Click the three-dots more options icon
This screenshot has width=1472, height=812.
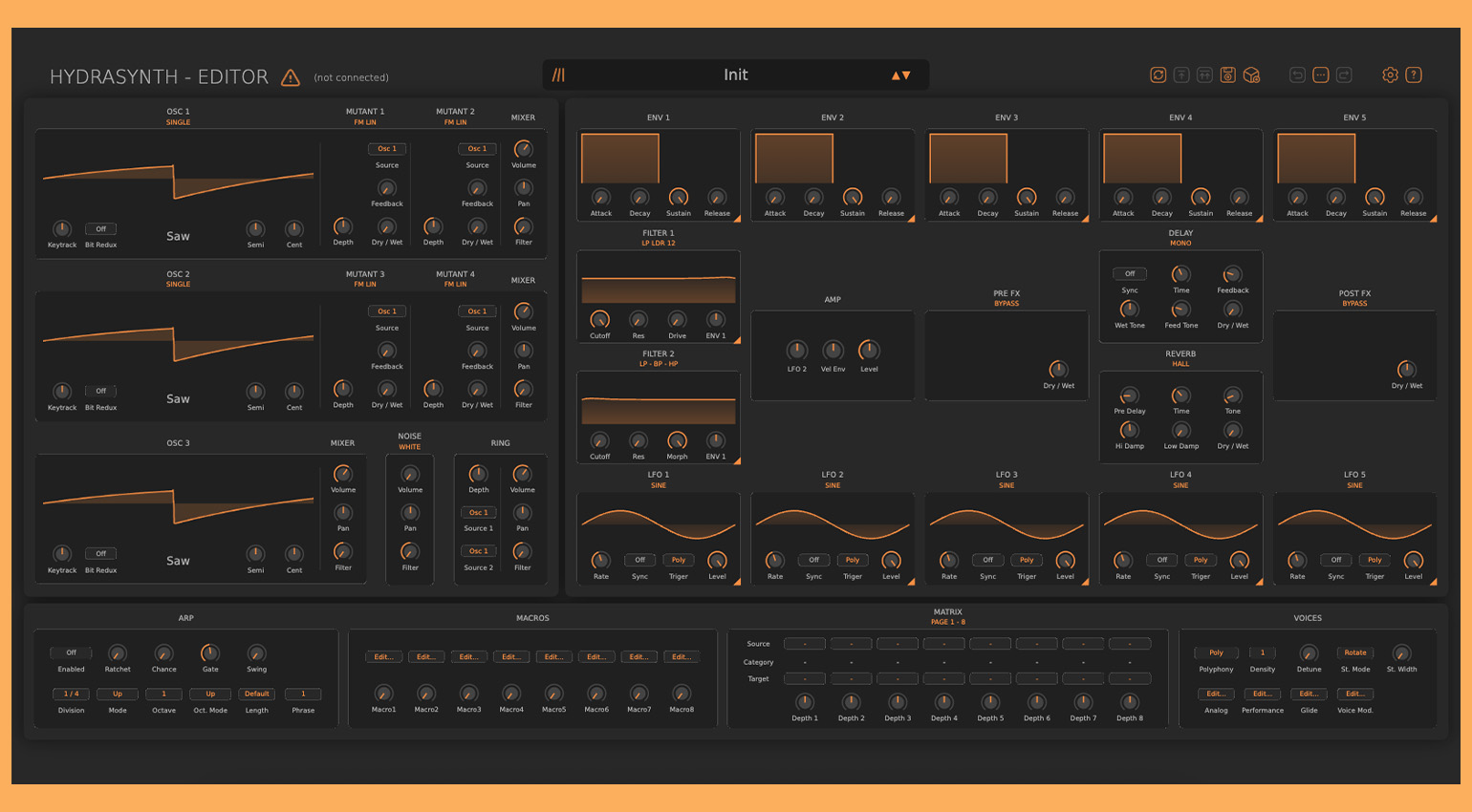click(x=1321, y=75)
